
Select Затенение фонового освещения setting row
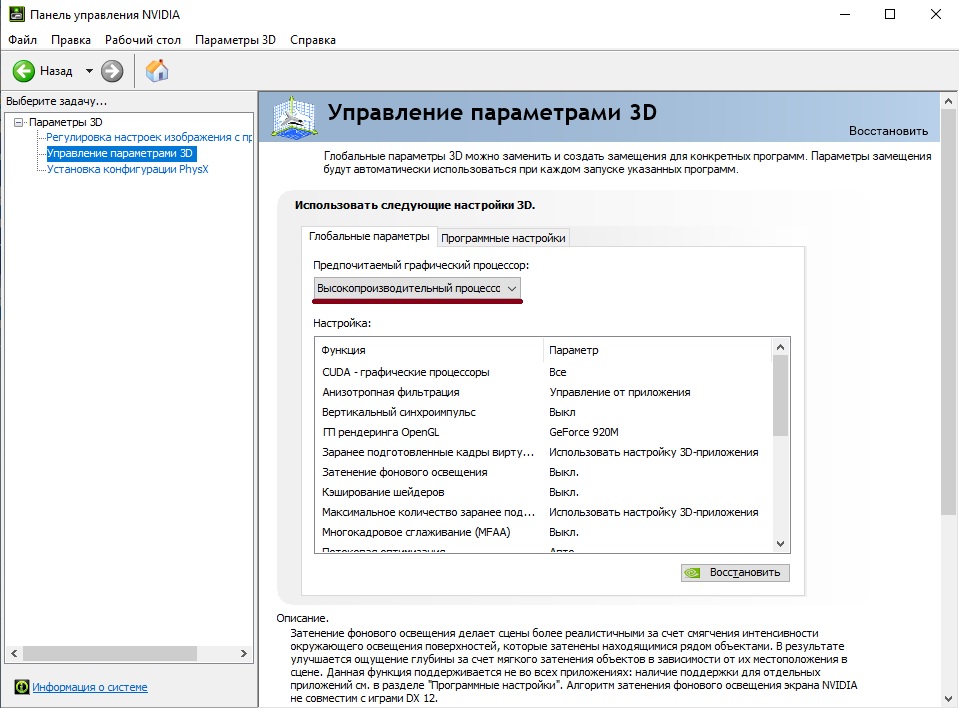543,473
